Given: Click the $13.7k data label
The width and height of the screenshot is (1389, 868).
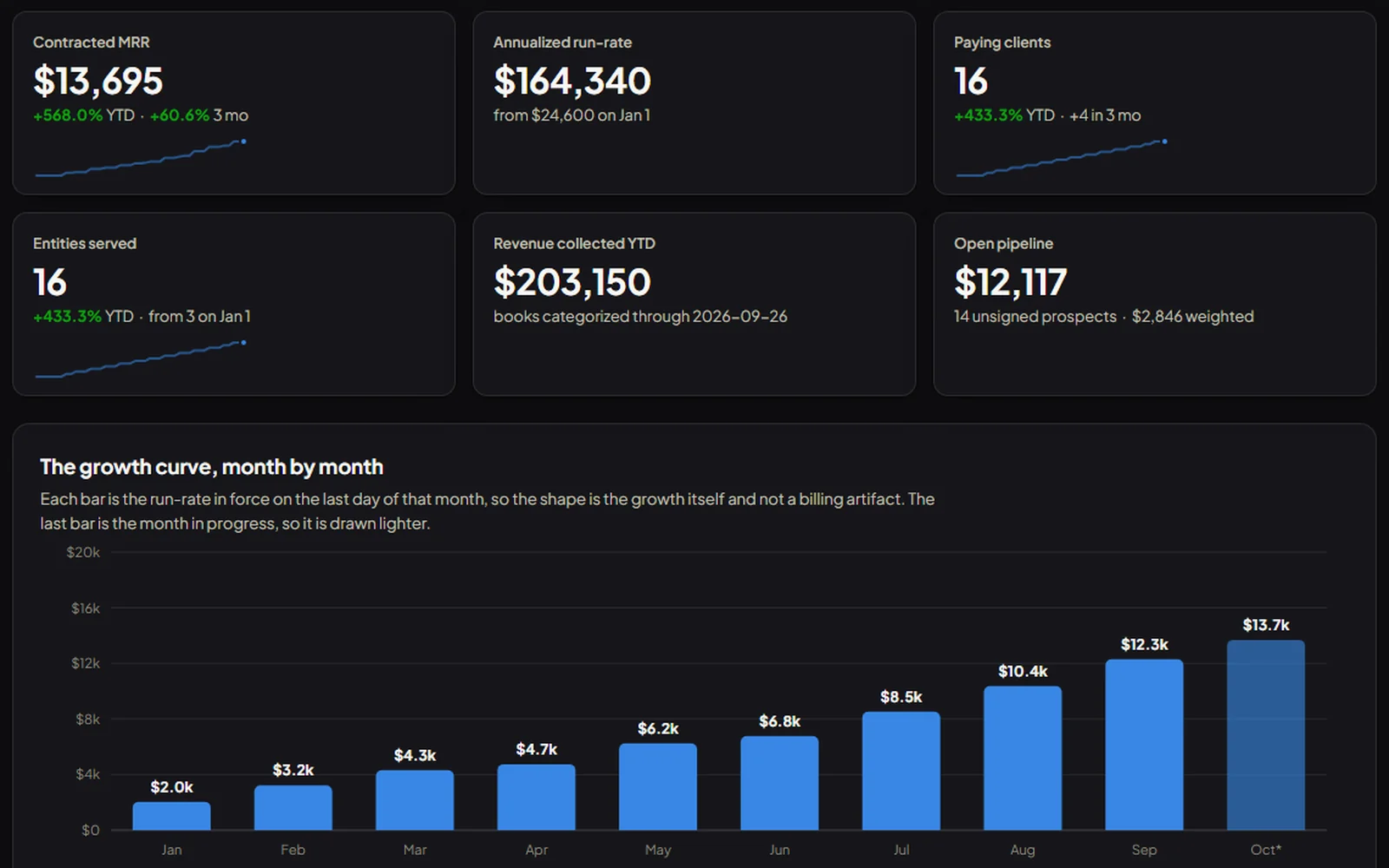Looking at the screenshot, I should pyautogui.click(x=1266, y=625).
